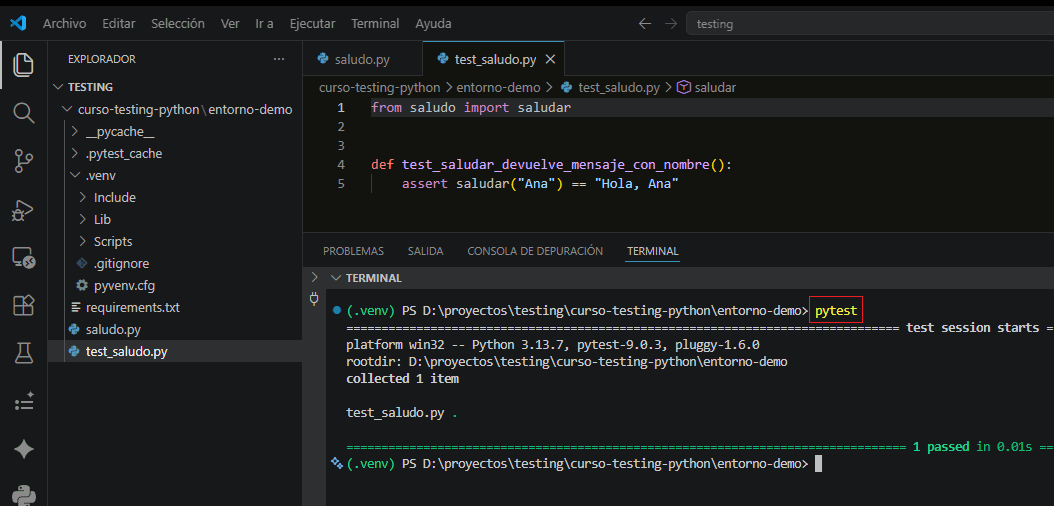The image size is (1054, 506).
Task: Go forward with the right arrow
Action: pyautogui.click(x=670, y=24)
